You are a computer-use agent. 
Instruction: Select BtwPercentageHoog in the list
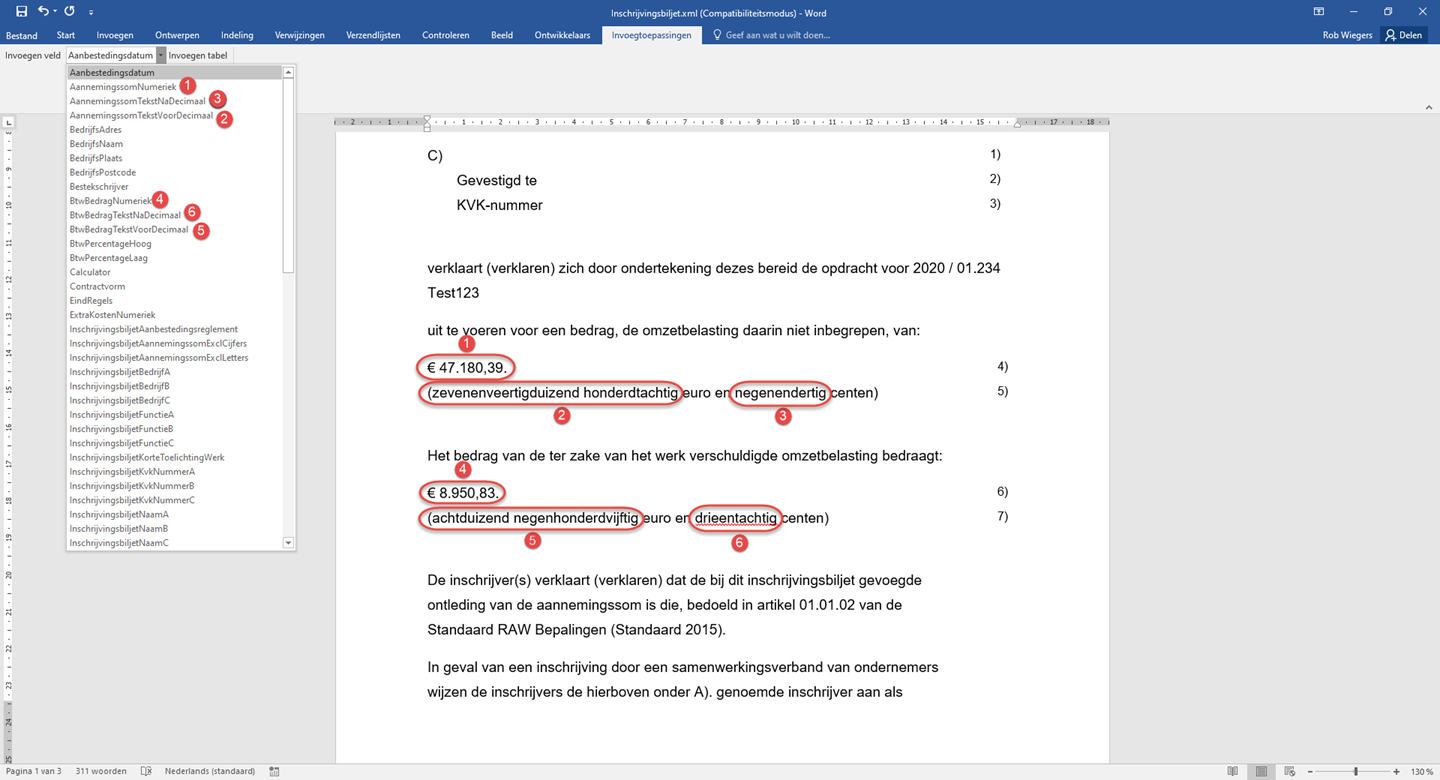pos(110,244)
